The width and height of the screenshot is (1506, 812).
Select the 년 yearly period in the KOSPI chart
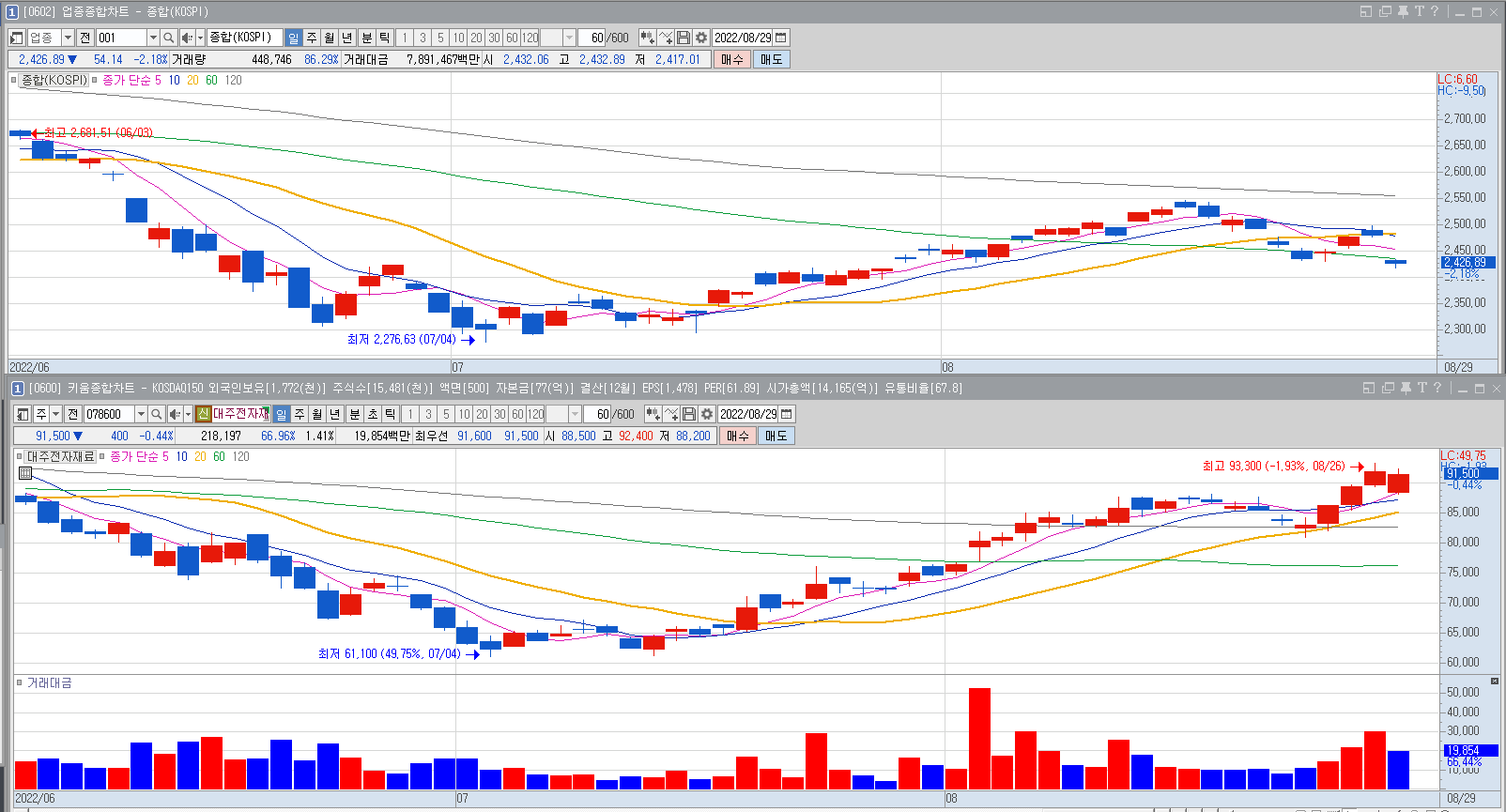[x=347, y=38]
